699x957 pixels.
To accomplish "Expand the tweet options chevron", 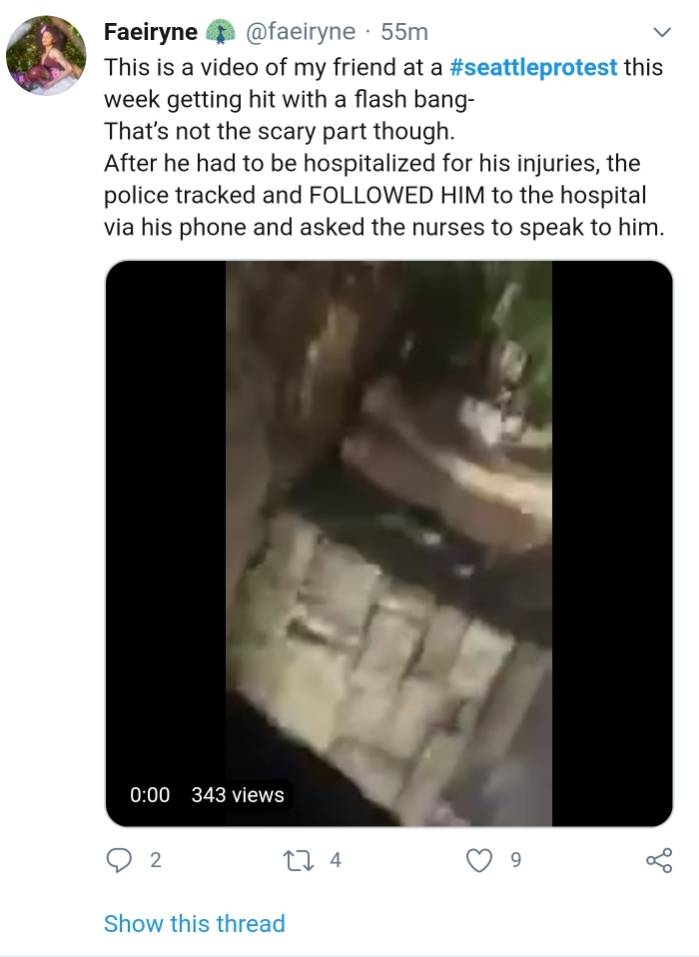I will point(662,32).
